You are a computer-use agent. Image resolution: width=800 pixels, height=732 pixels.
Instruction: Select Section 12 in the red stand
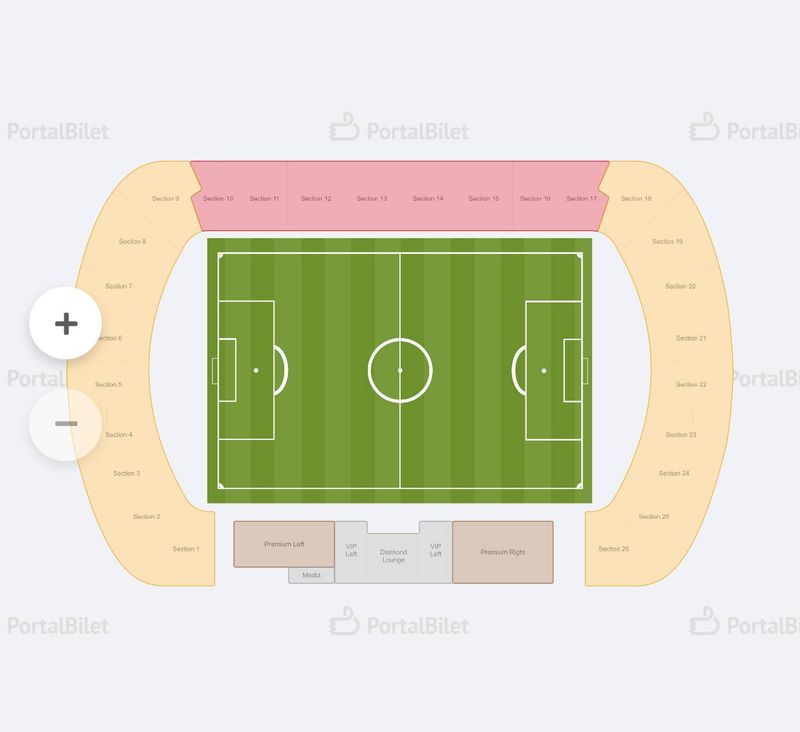[316, 198]
